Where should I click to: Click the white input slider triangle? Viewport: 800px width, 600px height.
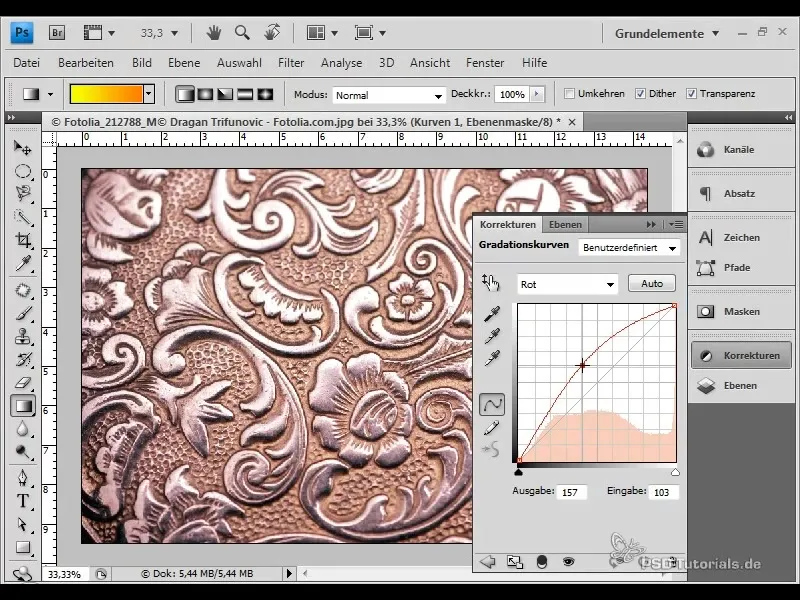click(675, 472)
